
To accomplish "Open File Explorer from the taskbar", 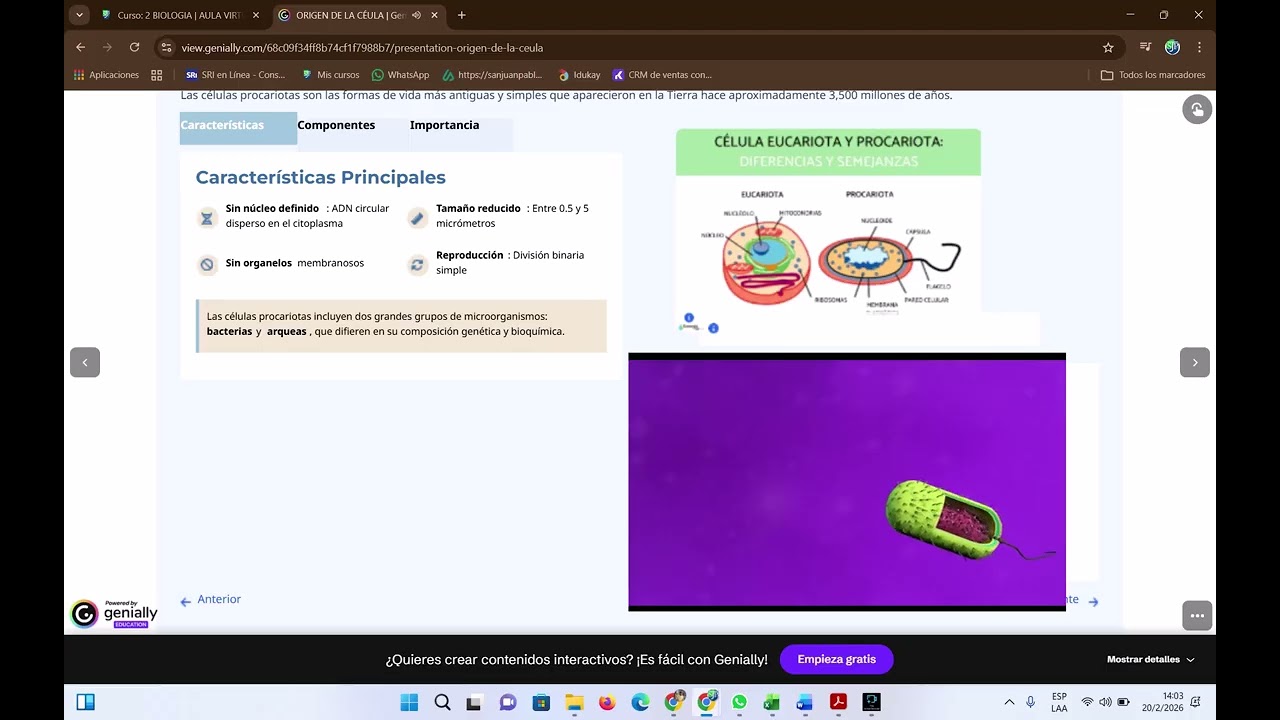I will coord(574,703).
